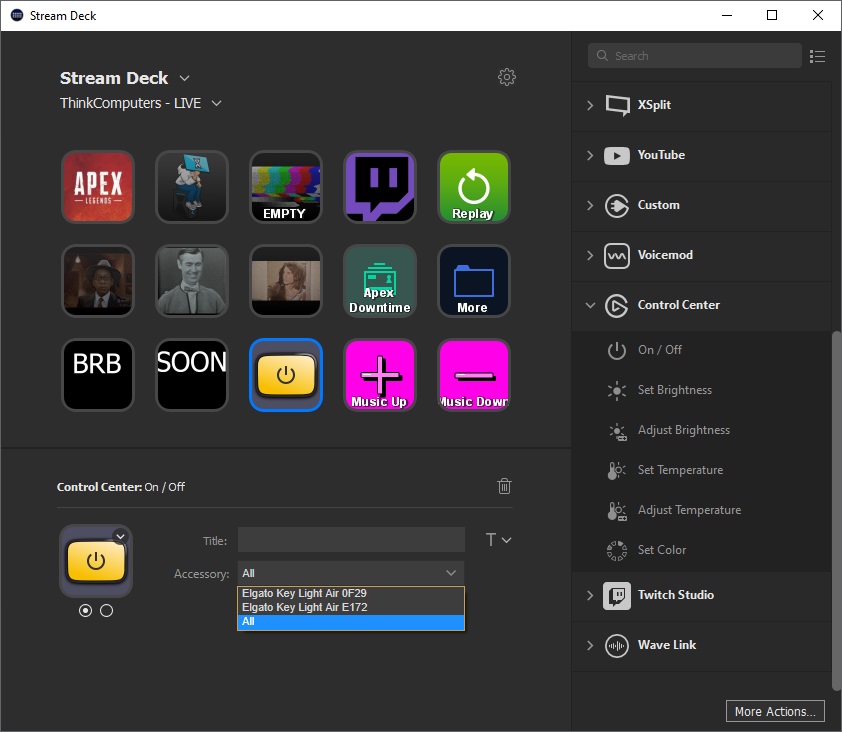Click the YouTube plugin icon
Screen dimensions: 842x732
[617, 156]
